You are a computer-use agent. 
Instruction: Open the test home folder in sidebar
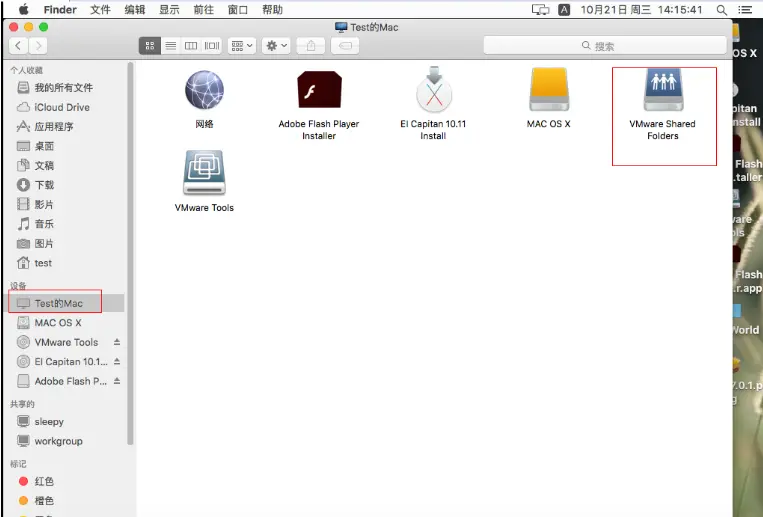(66, 263)
